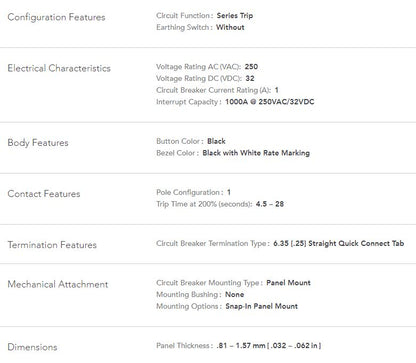Click the Electrical Characteristics section heading
The height and width of the screenshot is (363, 416).
coord(59,68)
